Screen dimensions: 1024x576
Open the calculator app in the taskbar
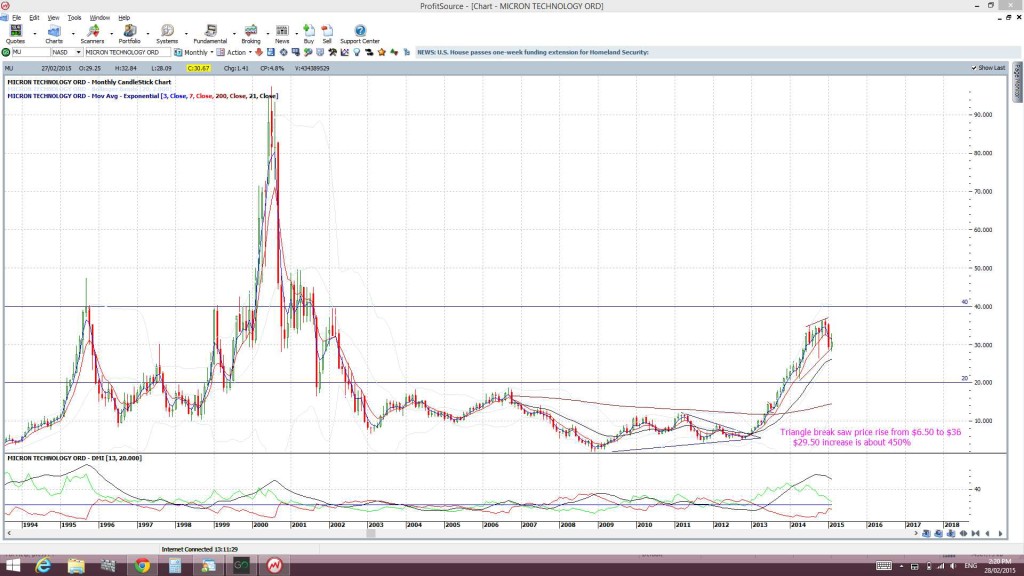(x=175, y=566)
